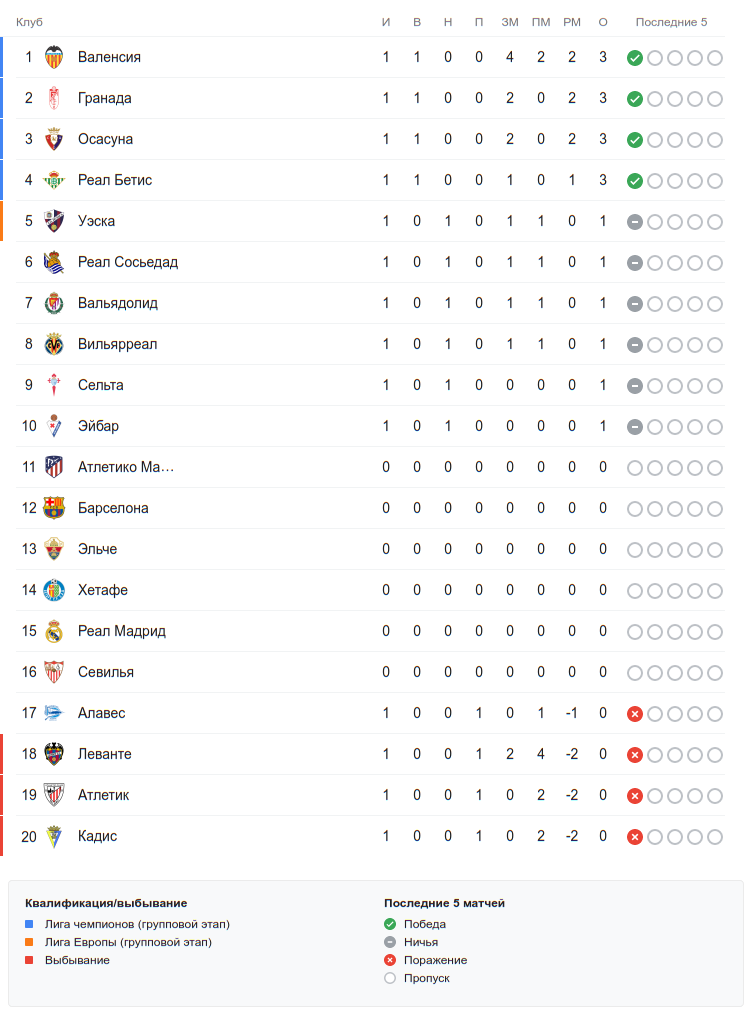This screenshot has height=1015, width=752.
Task: Click the РМ goal difference column header
Action: tap(572, 22)
